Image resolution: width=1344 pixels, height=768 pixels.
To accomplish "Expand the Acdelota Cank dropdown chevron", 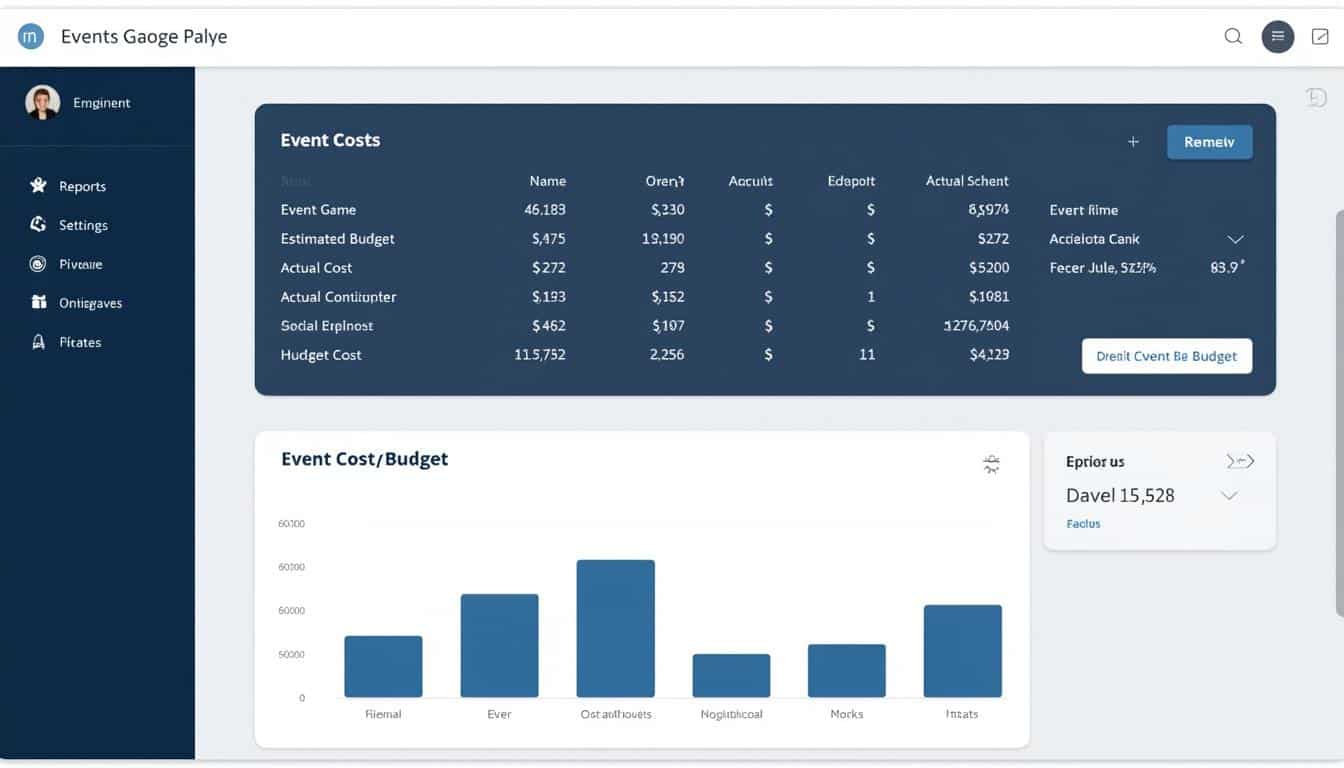I will coord(1235,239).
